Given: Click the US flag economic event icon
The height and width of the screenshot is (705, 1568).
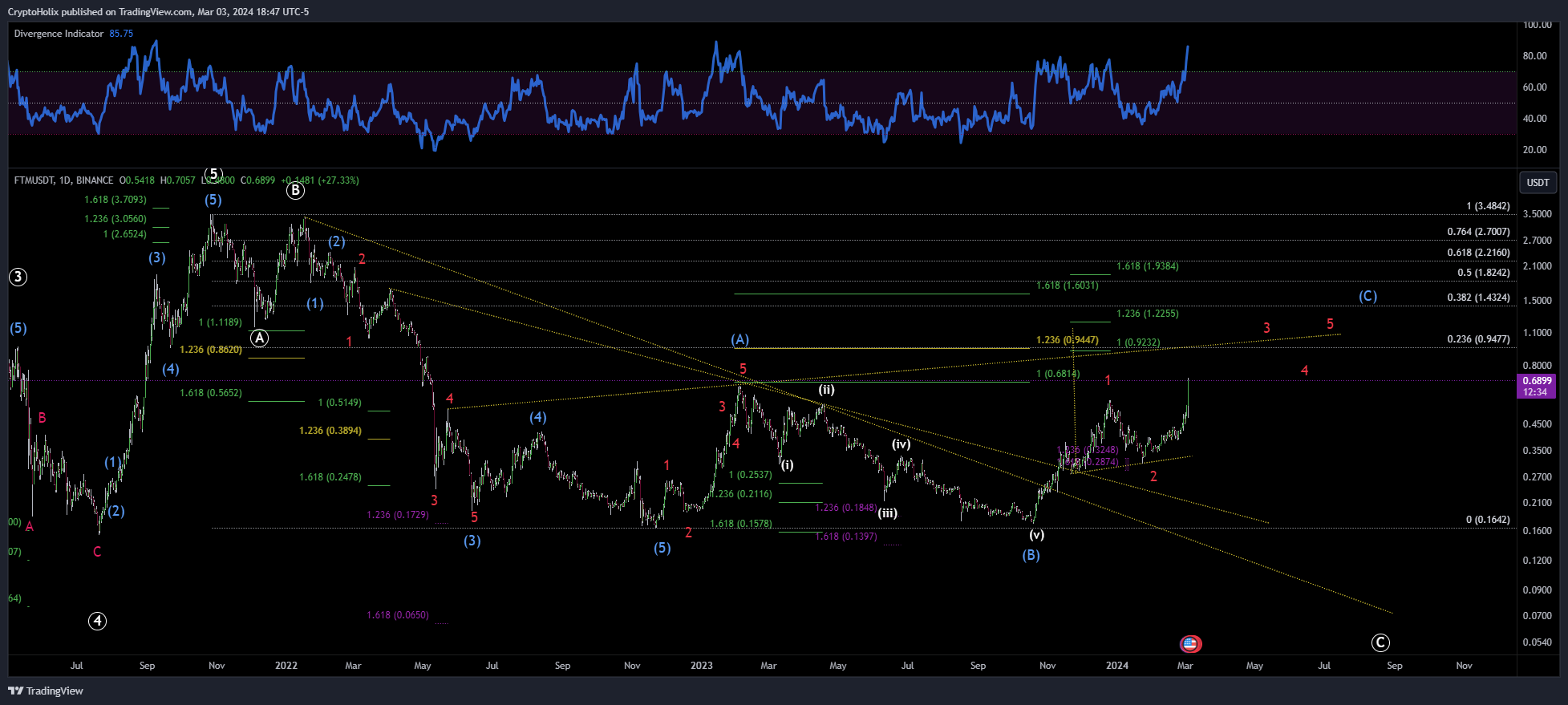Looking at the screenshot, I should [1190, 643].
